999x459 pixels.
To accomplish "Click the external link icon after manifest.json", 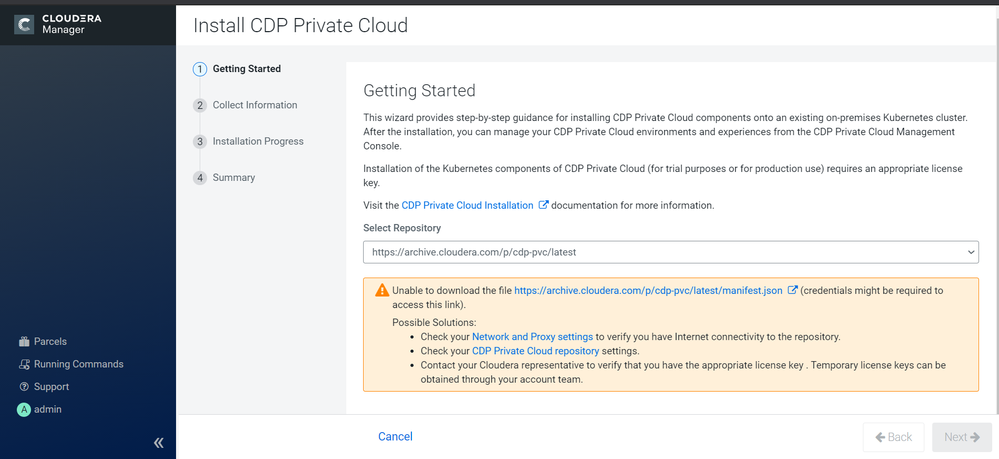I will point(793,291).
